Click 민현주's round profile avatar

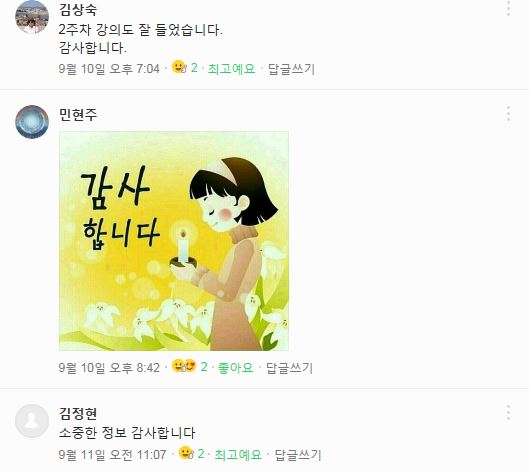click(32, 122)
